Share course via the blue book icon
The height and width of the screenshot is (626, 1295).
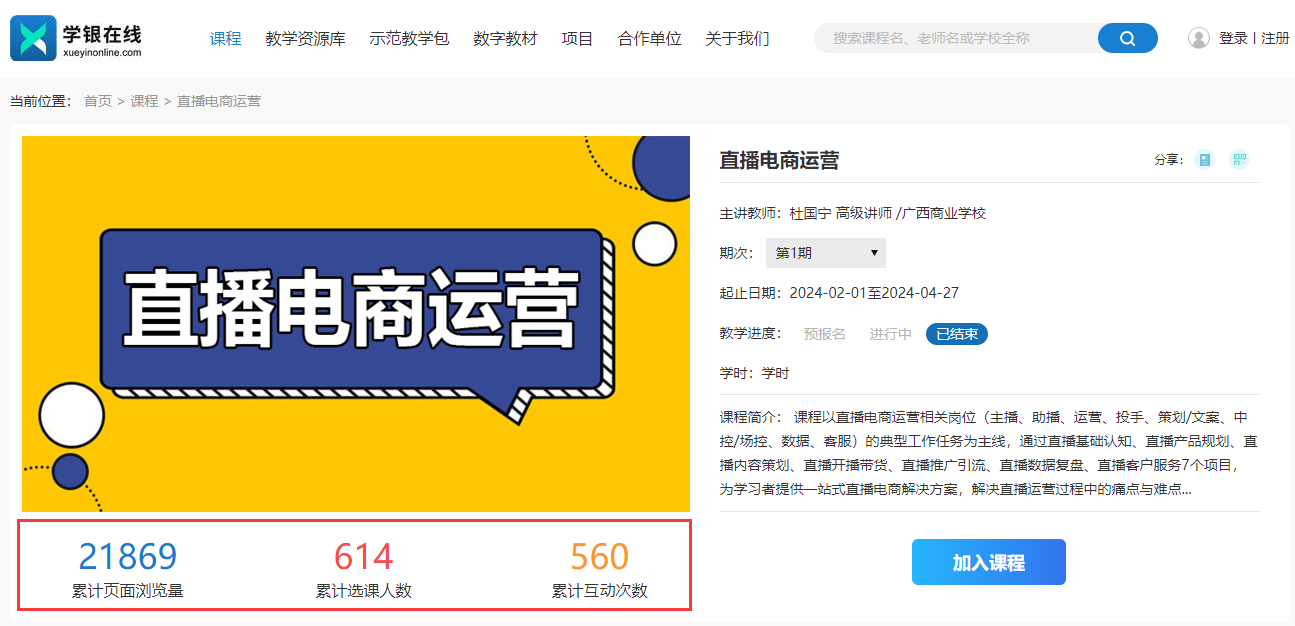tap(1204, 160)
